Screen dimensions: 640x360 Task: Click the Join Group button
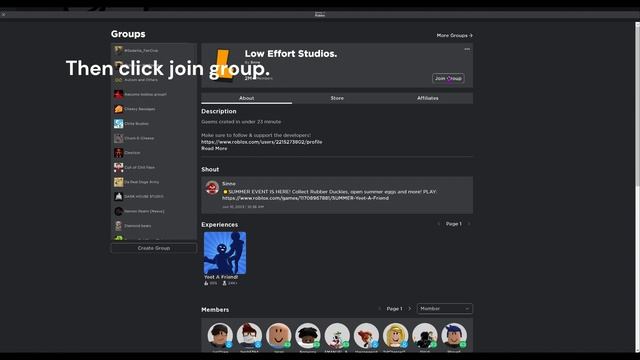[448, 78]
